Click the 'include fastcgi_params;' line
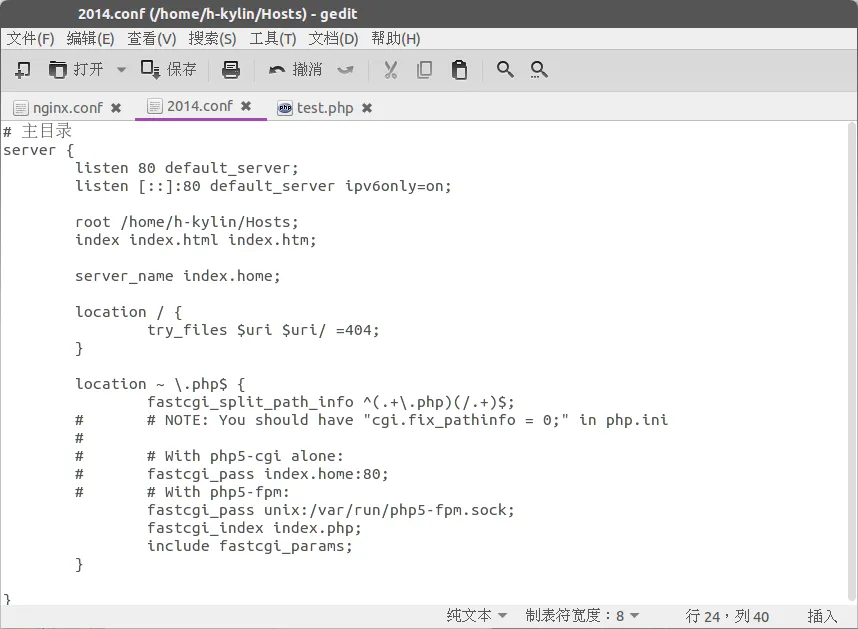The height and width of the screenshot is (629, 858). pyautogui.click(x=250, y=546)
